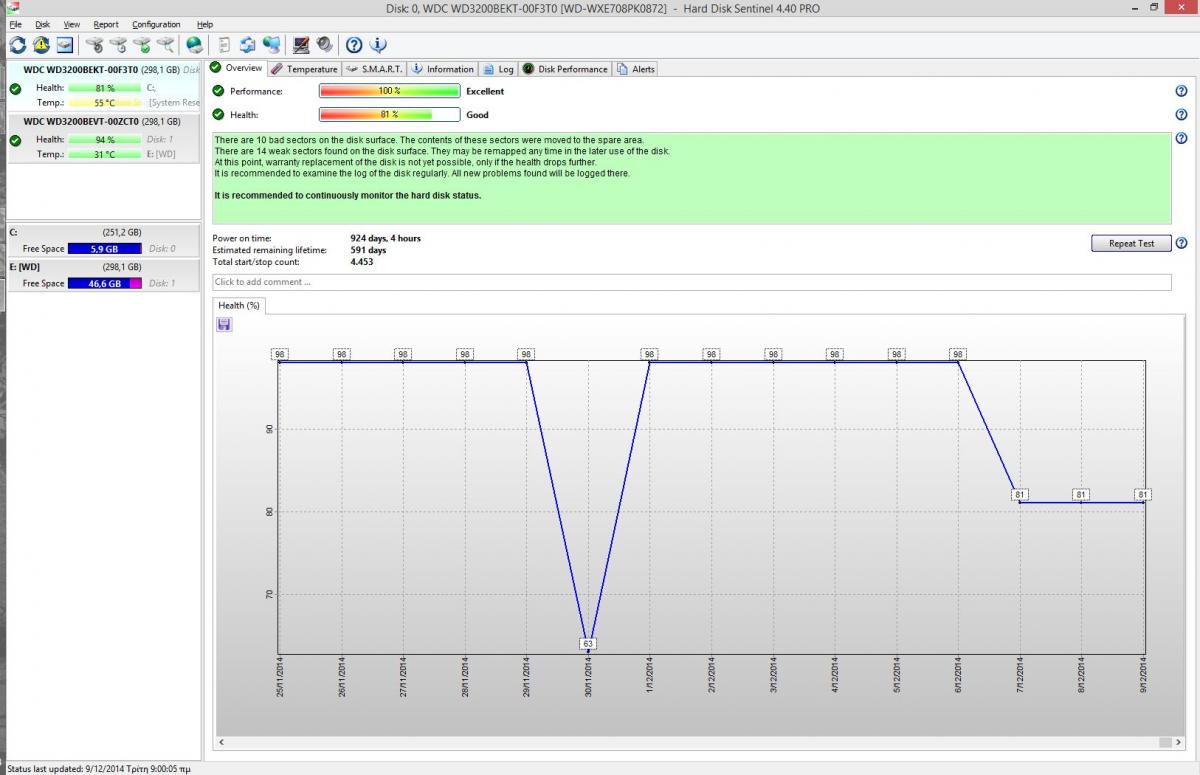This screenshot has width=1200, height=775.
Task: Switch to the Temperature tab
Action: (x=304, y=69)
